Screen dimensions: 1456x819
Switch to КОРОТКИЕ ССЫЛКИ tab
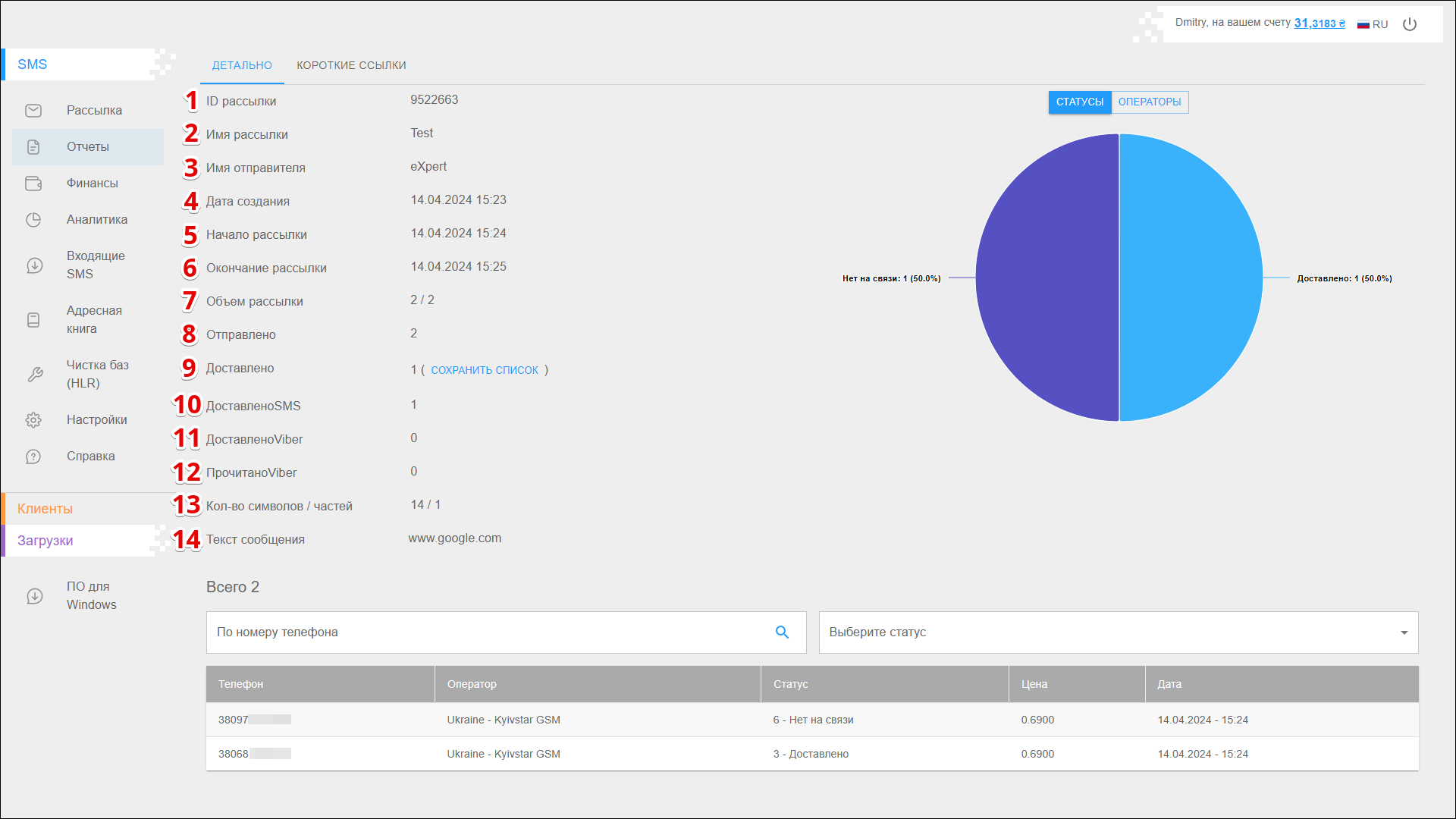[x=351, y=65]
